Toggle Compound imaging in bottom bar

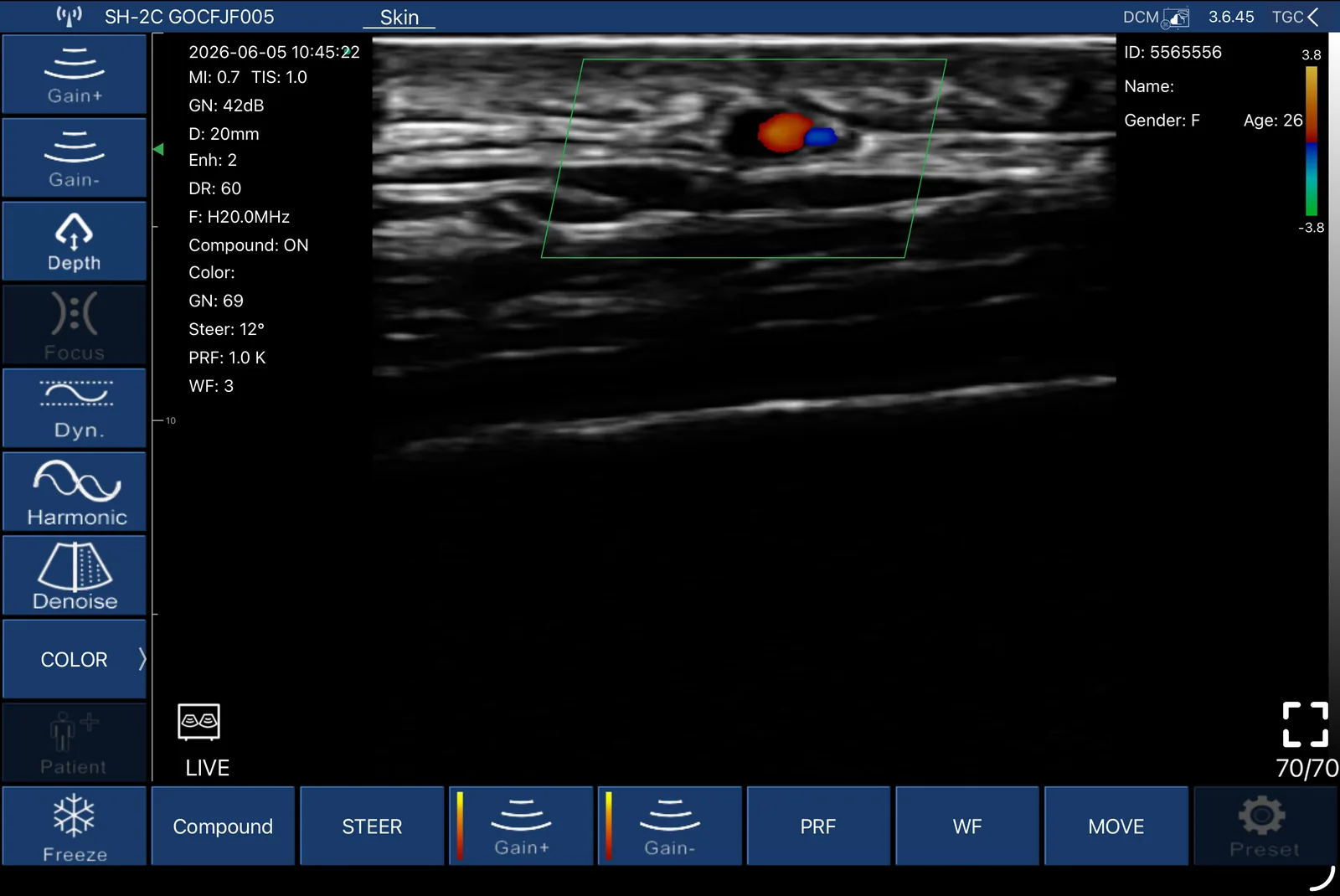223,826
